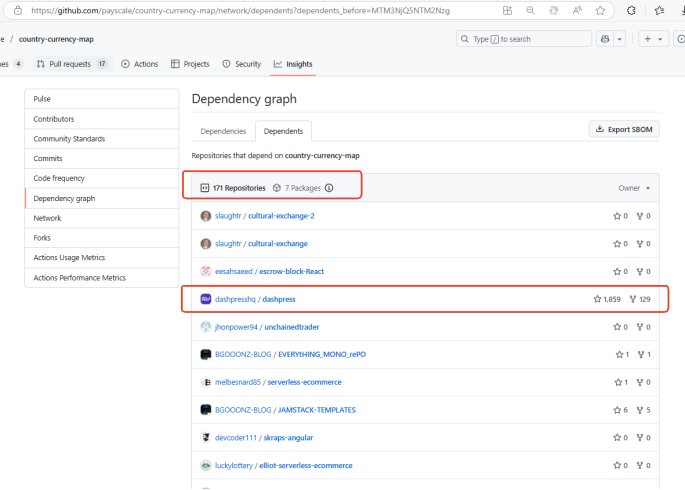Select the Insights tab
Screen dimensions: 685x490
293,64
